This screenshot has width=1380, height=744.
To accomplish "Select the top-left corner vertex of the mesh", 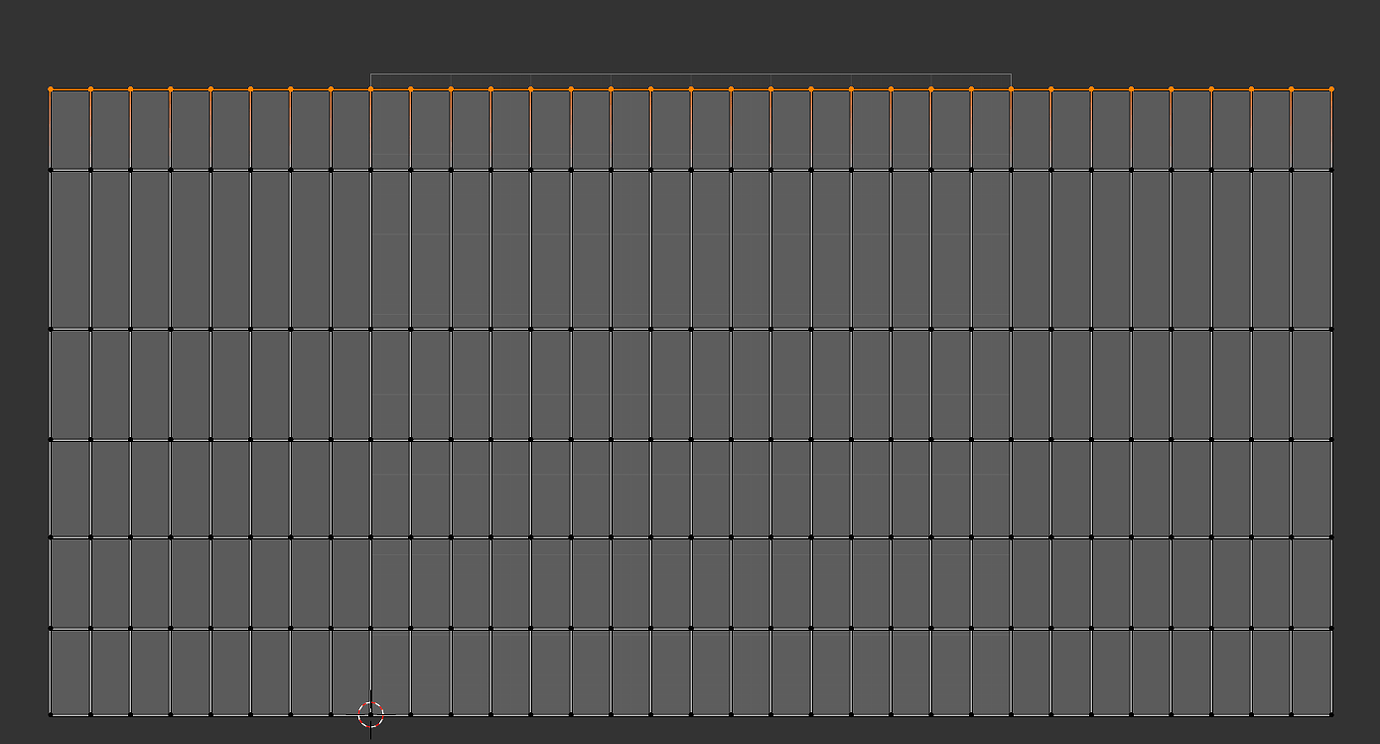I will click(51, 88).
